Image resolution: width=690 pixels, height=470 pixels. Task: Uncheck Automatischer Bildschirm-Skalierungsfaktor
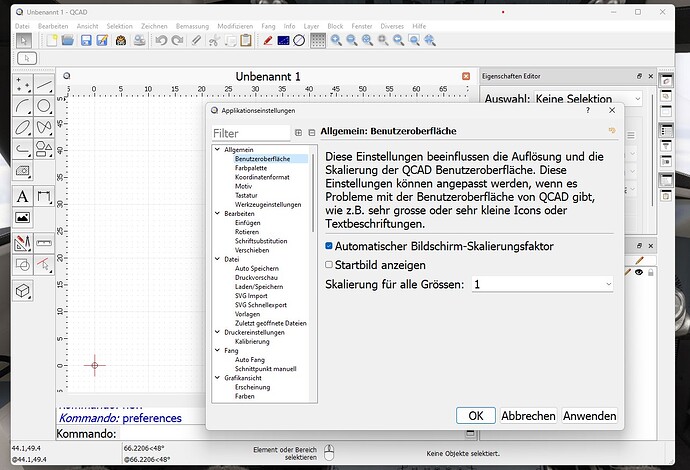pyautogui.click(x=329, y=246)
